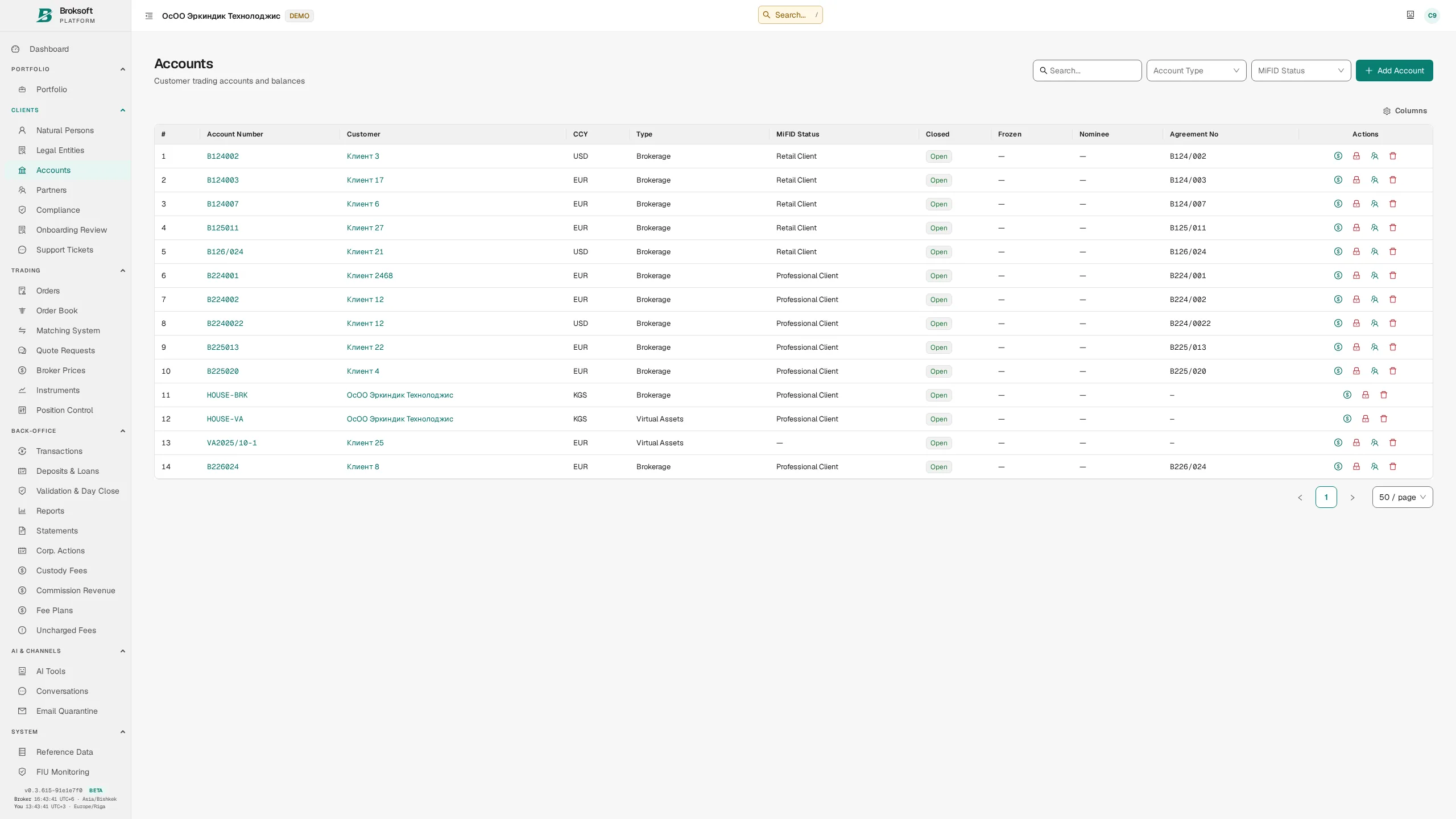The width and height of the screenshot is (1456, 819).
Task: Click the dollar balance icon for account B124002
Action: pyautogui.click(x=1338, y=156)
